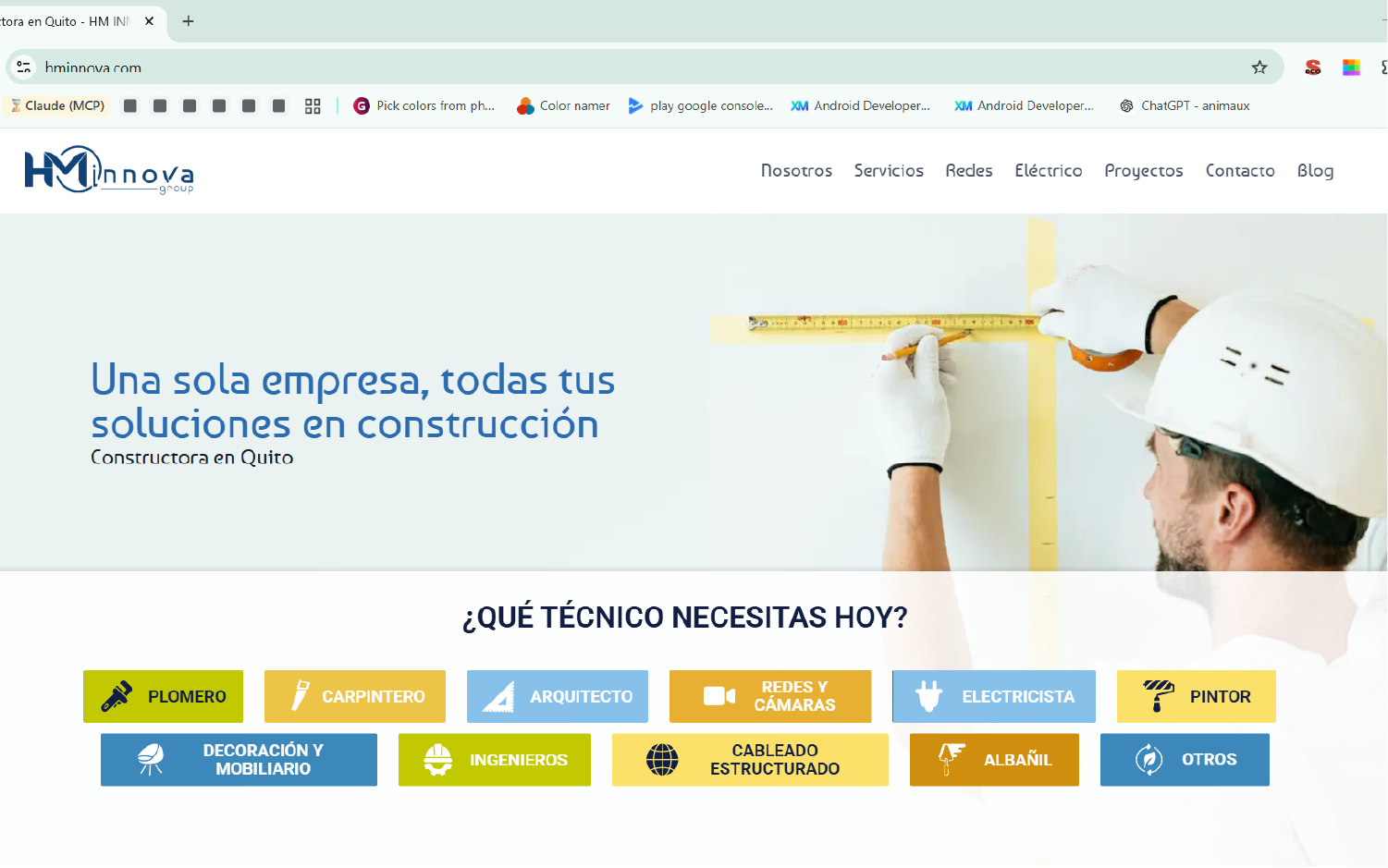
Task: Choose the DECORACIÓN Y MOBILIARIO button
Action: point(239,760)
